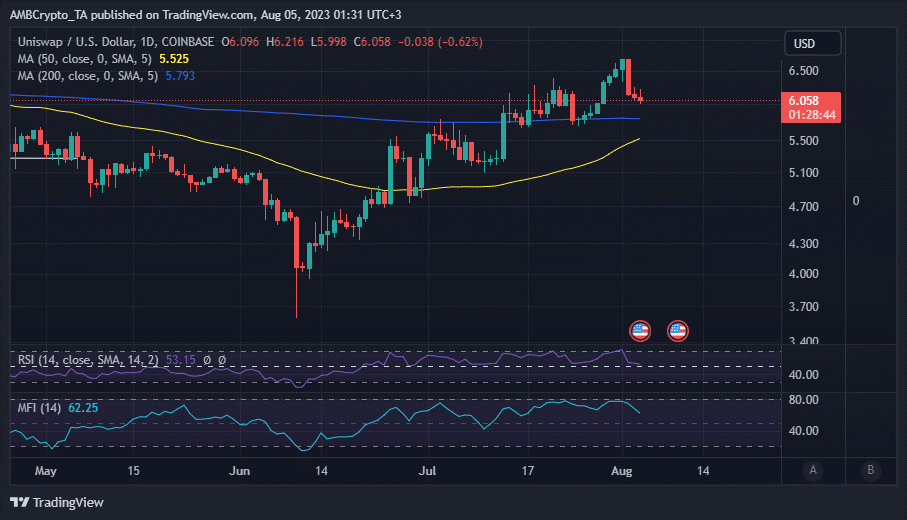Click the closing price C6.058 in header
Screen dimensions: 907x520
point(372,42)
